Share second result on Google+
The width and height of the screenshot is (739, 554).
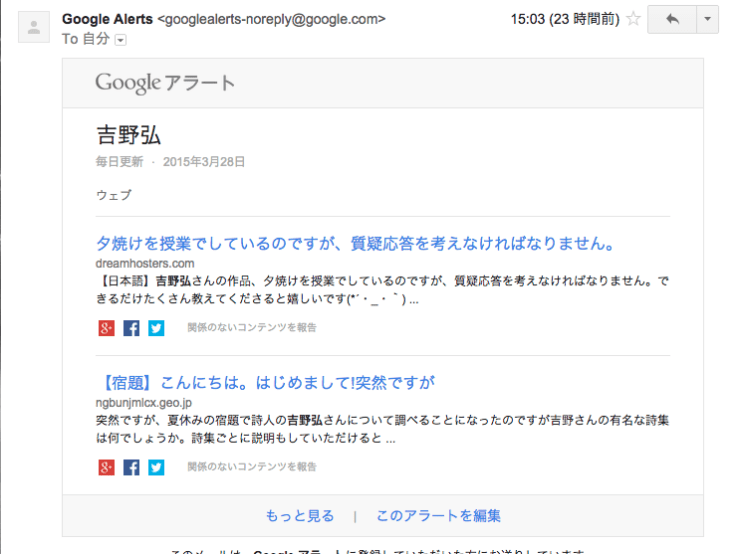point(106,467)
